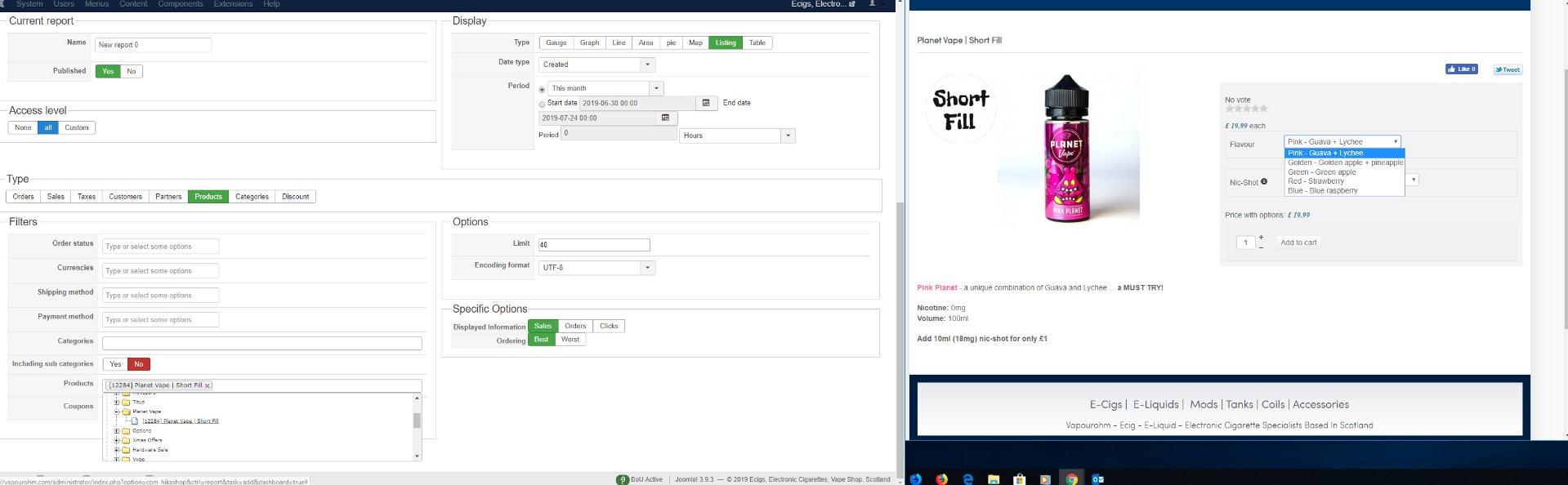Choose Golden apple + pineapple flavour option
The height and width of the screenshot is (485, 1568).
click(x=1345, y=162)
